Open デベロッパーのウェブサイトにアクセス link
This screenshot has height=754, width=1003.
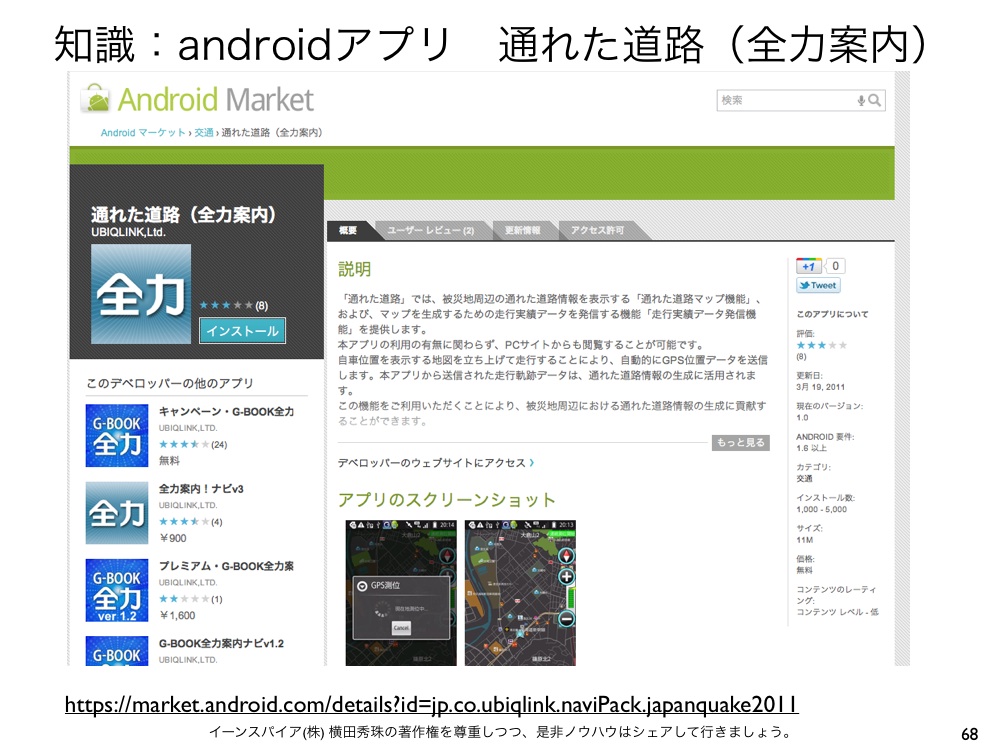[x=436, y=462]
